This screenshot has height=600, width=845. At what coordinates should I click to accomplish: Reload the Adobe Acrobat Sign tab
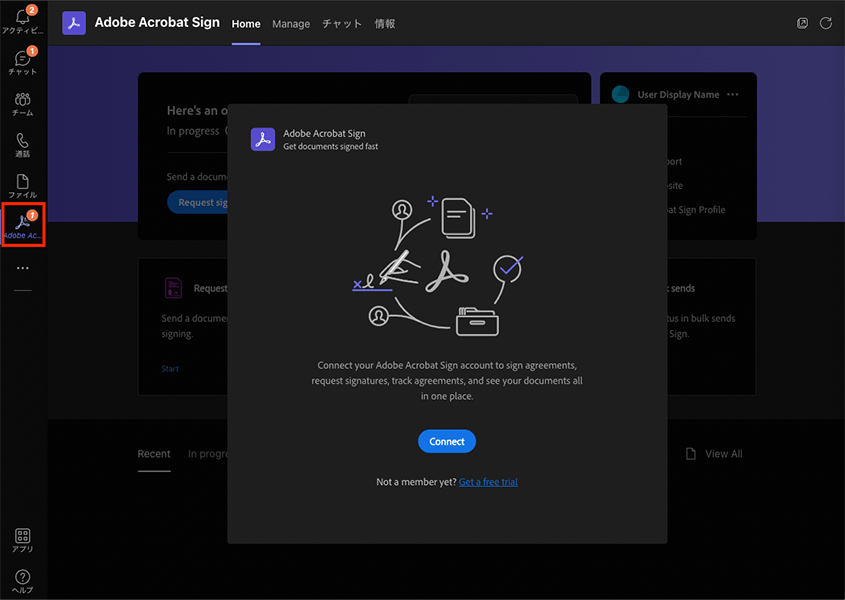(x=826, y=23)
